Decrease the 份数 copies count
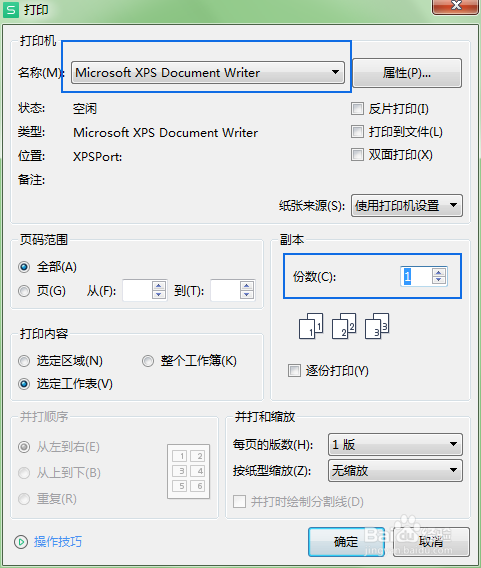Image resolution: width=481 pixels, height=568 pixels. [x=439, y=281]
